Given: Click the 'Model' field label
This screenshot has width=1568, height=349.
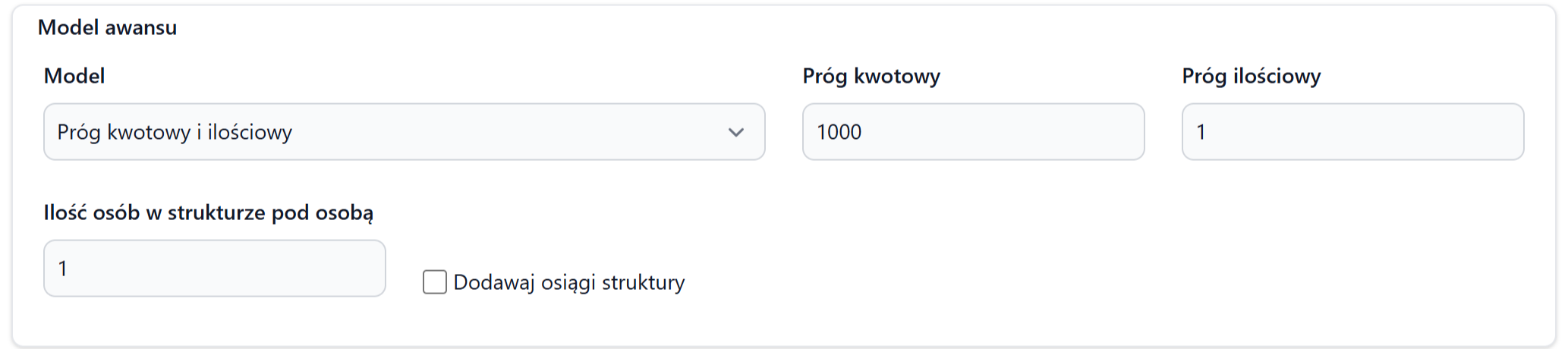Looking at the screenshot, I should (x=74, y=76).
